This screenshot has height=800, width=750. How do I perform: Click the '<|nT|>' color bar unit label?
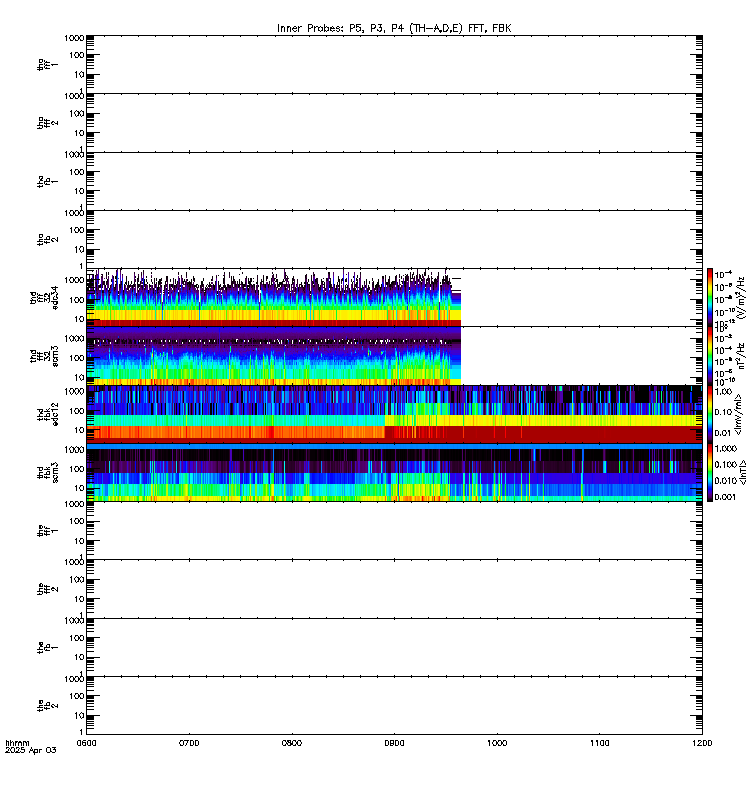(x=742, y=472)
